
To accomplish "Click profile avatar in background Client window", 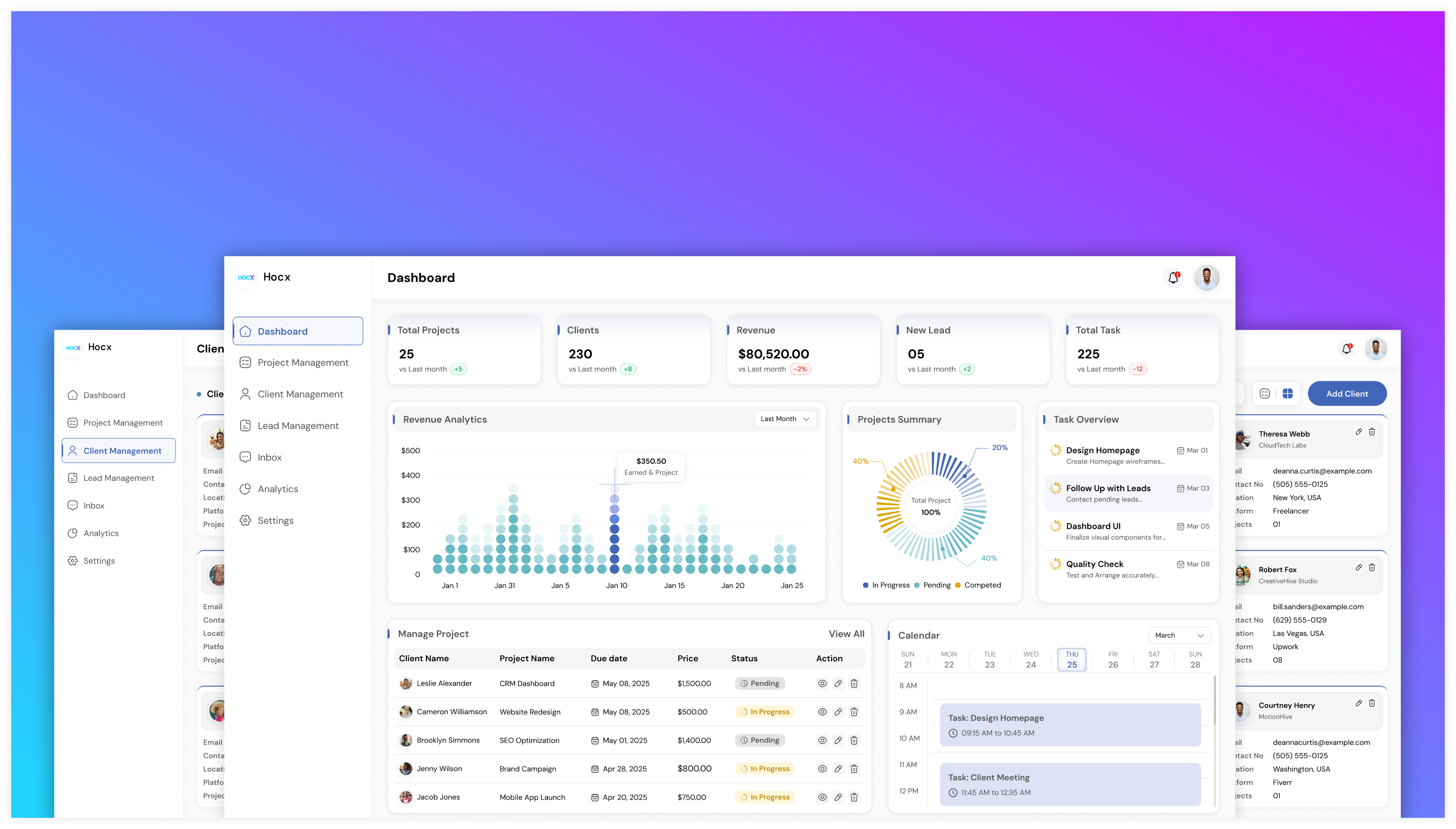I will [1375, 349].
